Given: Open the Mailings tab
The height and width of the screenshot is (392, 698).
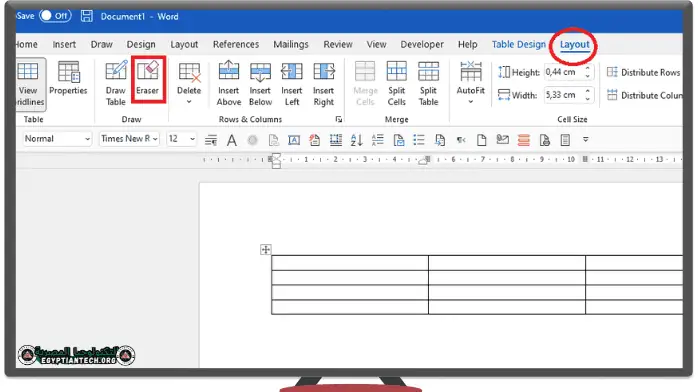Looking at the screenshot, I should tap(291, 44).
